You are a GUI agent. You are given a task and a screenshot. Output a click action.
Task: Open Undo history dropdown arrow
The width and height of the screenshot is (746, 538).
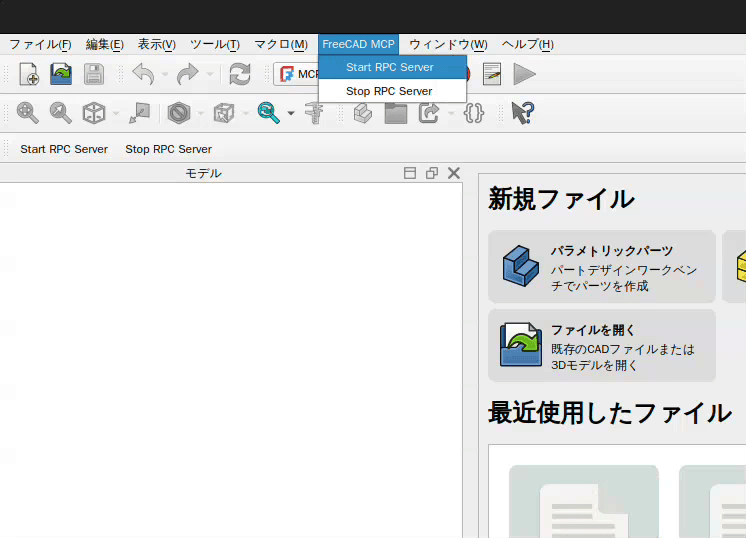(165, 74)
